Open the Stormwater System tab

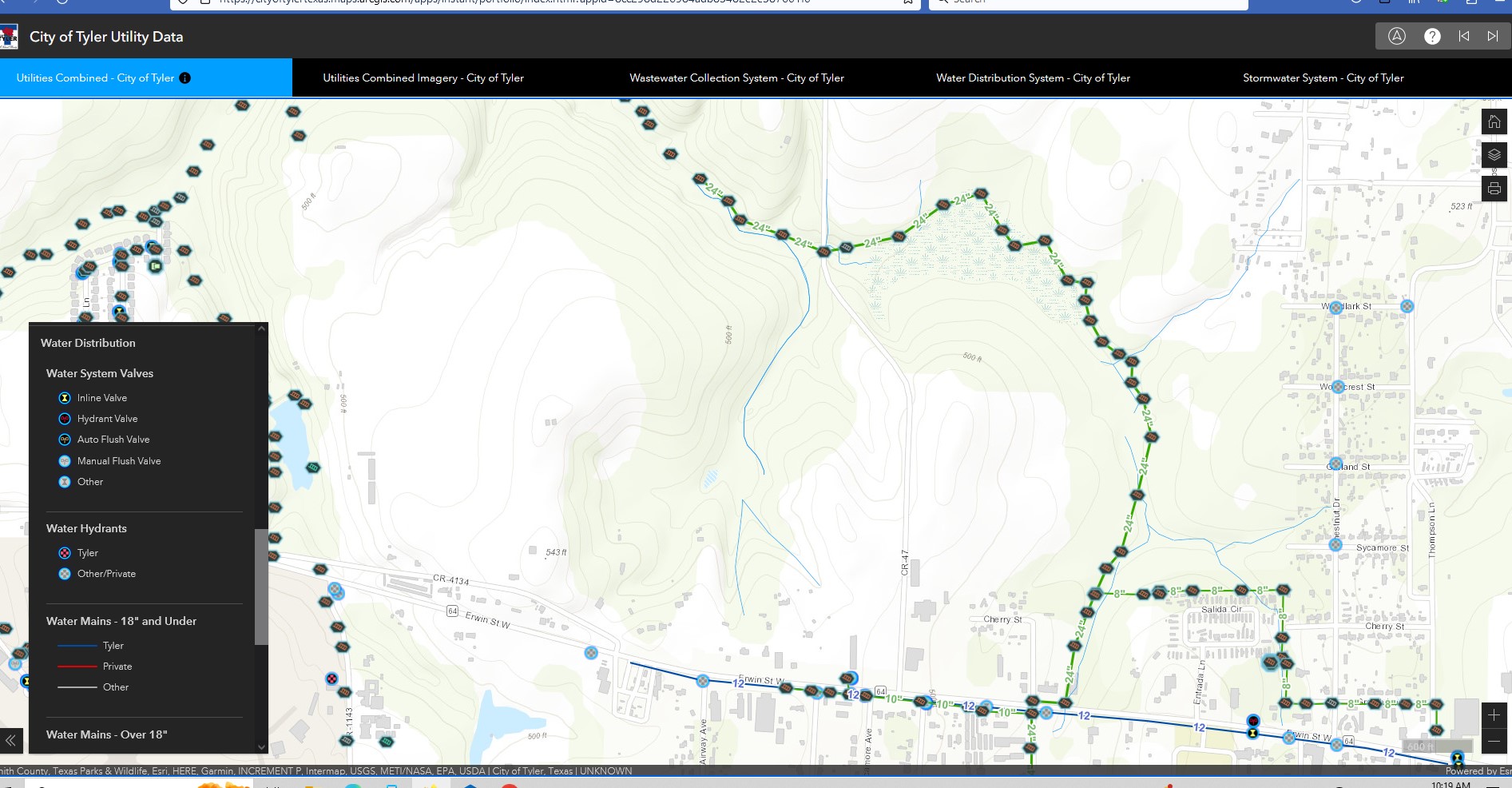[1323, 78]
